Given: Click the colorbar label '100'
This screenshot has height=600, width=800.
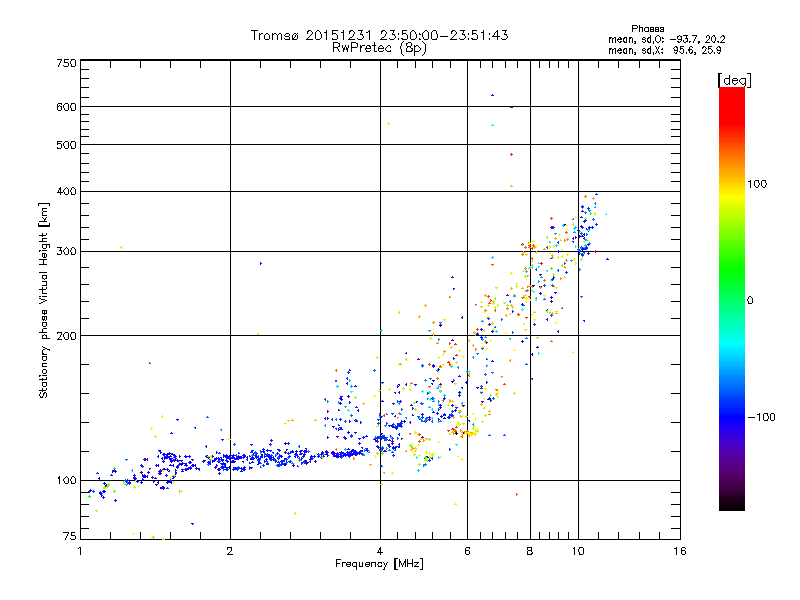Looking at the screenshot, I should (757, 184).
